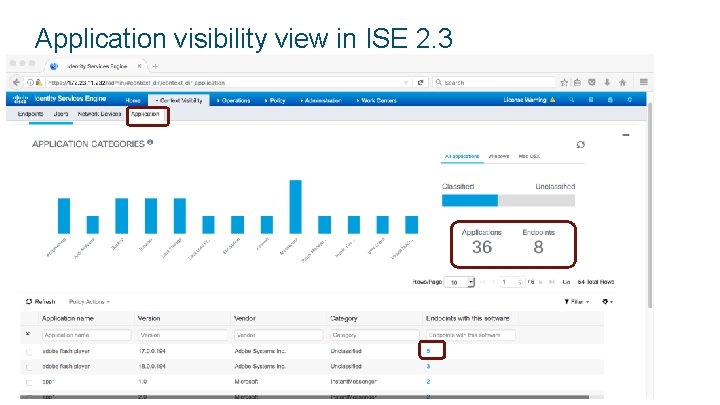This screenshot has height=405, width=720.
Task: Click the browser back arrow button
Action: click(x=17, y=82)
